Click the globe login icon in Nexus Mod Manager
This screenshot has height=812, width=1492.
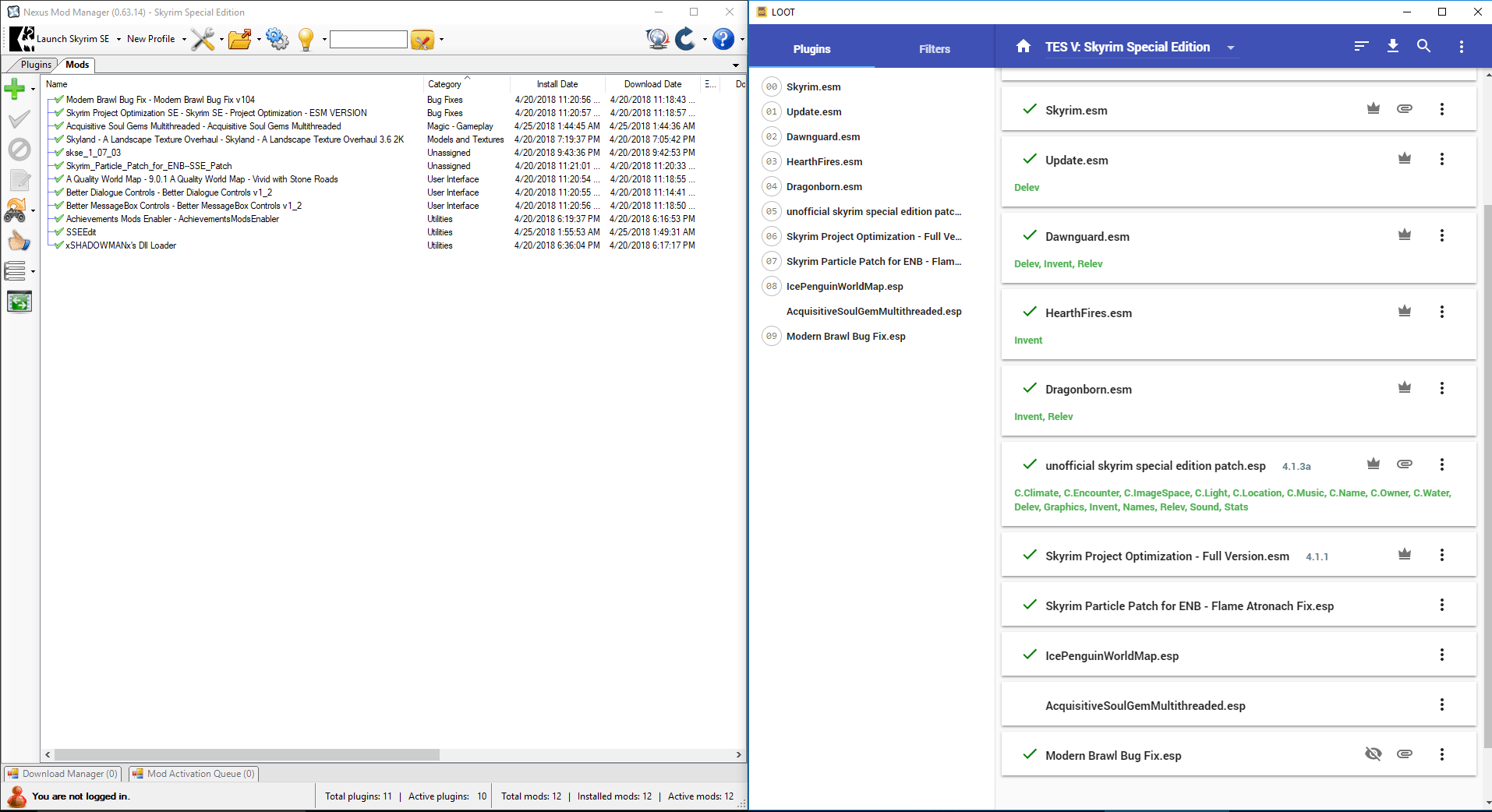[x=657, y=39]
